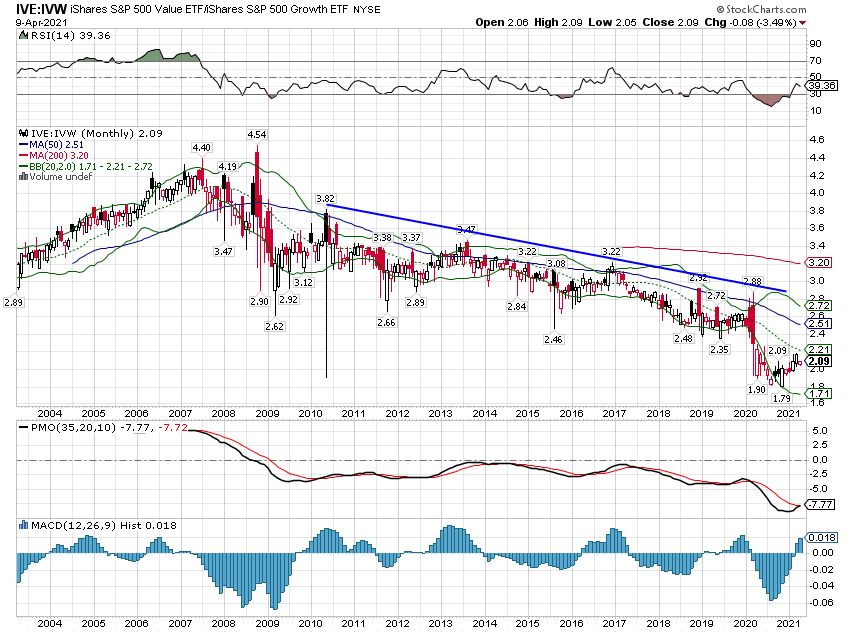This screenshot has width=850, height=633.
Task: Click the bold 2.09 last price axis tag
Action: pos(820,361)
